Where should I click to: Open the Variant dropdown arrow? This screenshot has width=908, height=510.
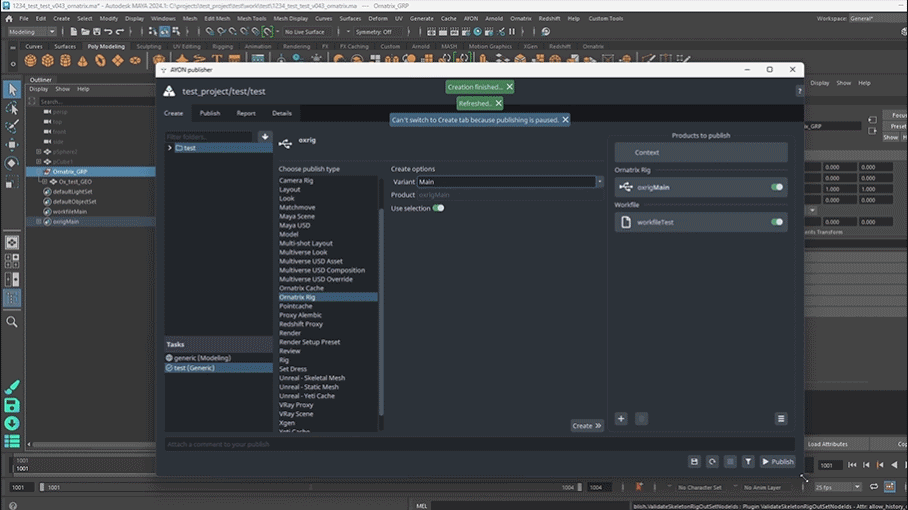(599, 182)
